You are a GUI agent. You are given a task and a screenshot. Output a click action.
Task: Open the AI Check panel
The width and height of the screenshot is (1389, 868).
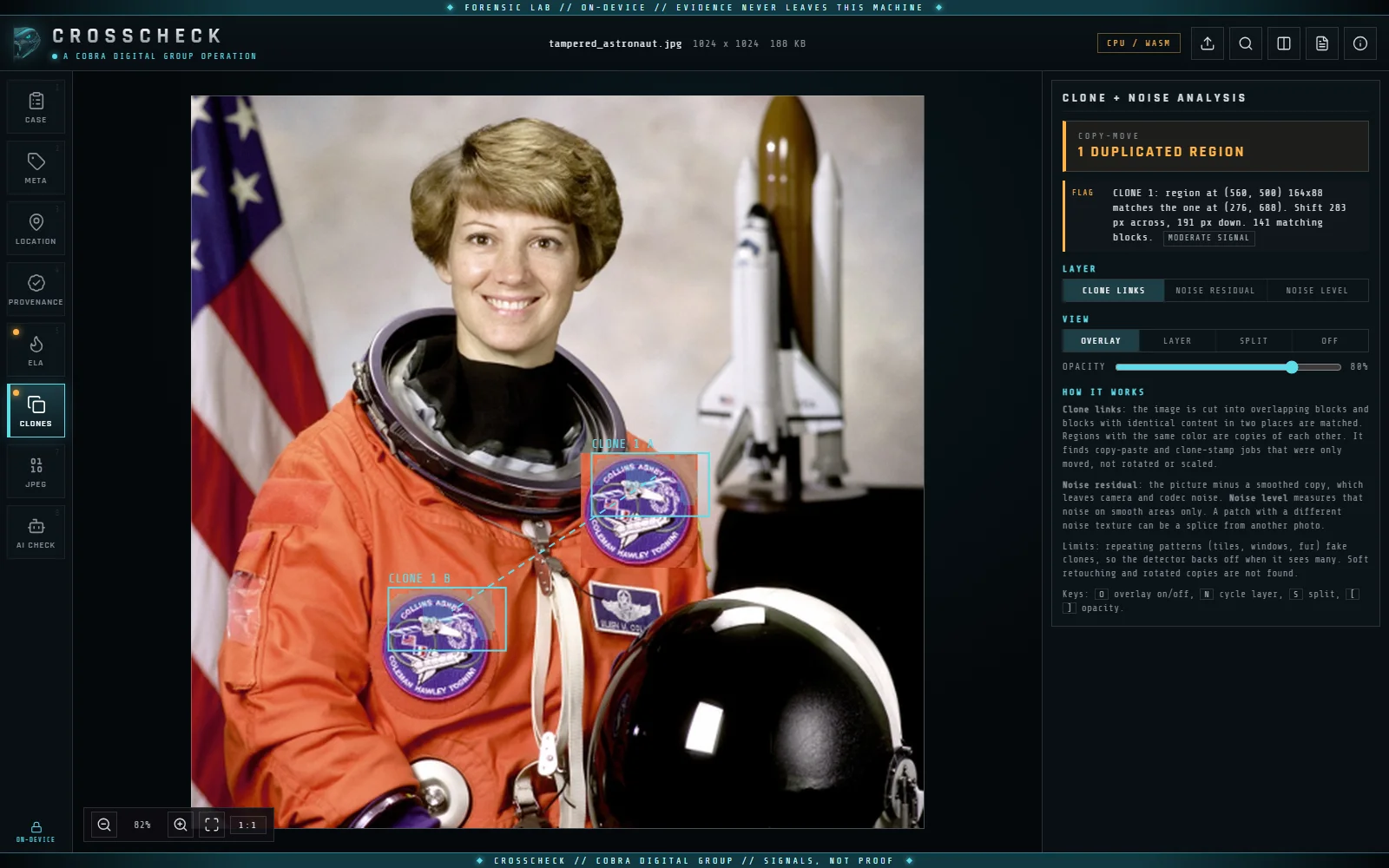(36, 533)
